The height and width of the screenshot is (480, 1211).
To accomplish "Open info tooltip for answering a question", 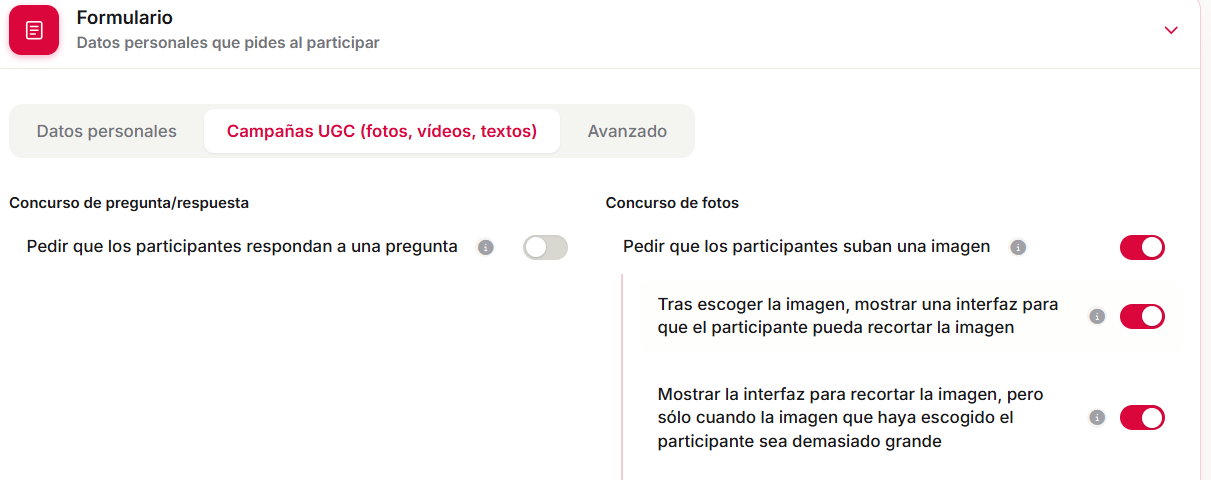I will click(486, 247).
